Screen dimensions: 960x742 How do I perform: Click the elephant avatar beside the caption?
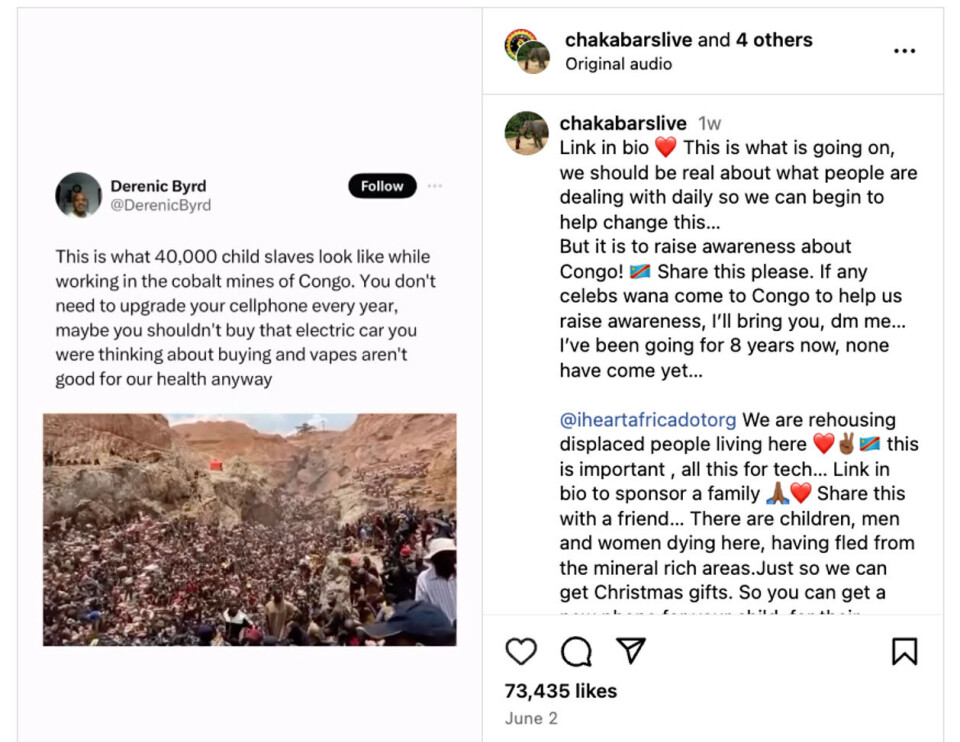[x=527, y=133]
